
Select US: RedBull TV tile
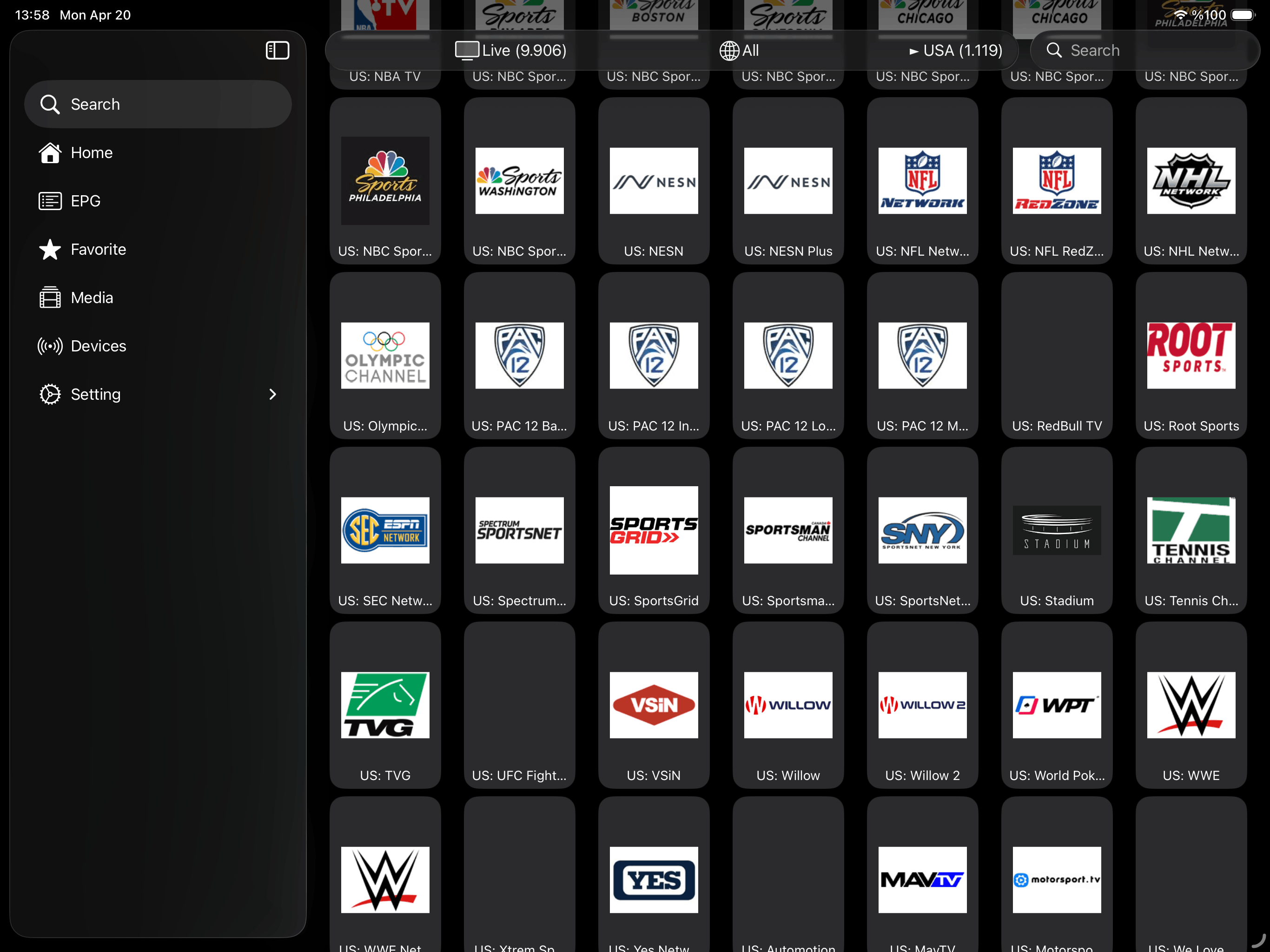[x=1057, y=356]
